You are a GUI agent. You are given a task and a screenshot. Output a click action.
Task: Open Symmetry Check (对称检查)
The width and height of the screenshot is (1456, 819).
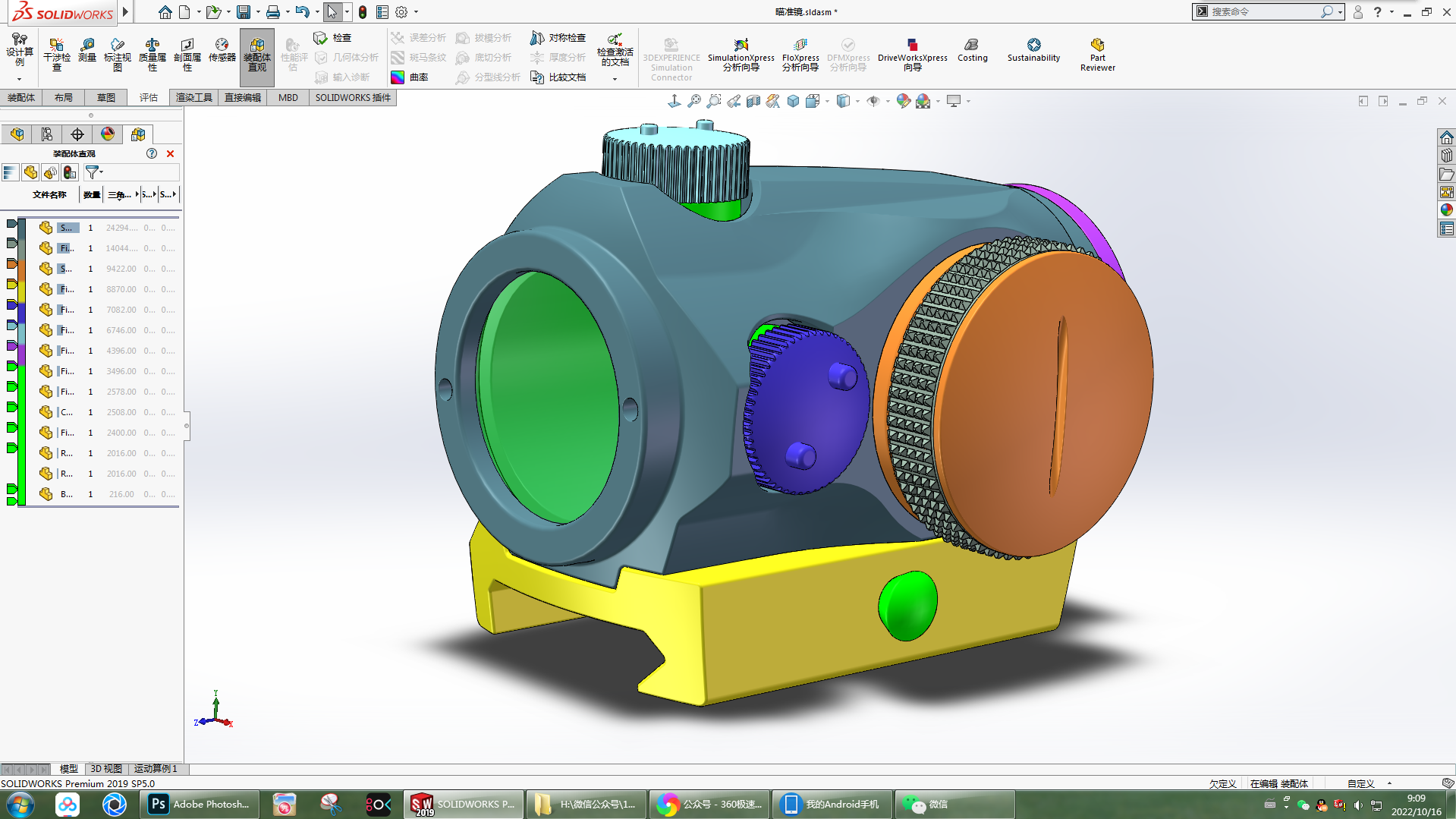click(558, 37)
